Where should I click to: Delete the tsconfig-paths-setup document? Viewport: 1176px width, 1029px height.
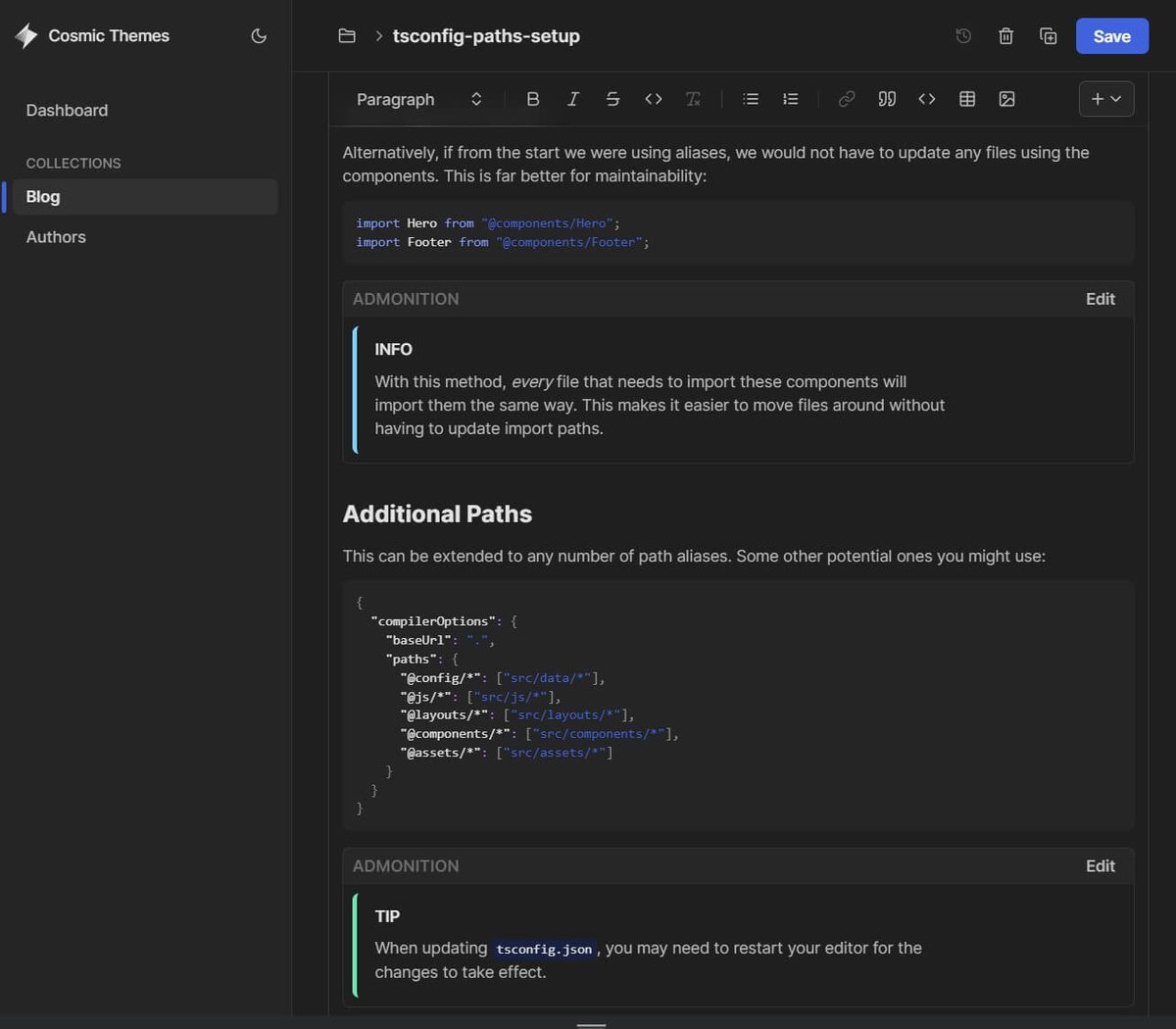(1005, 35)
